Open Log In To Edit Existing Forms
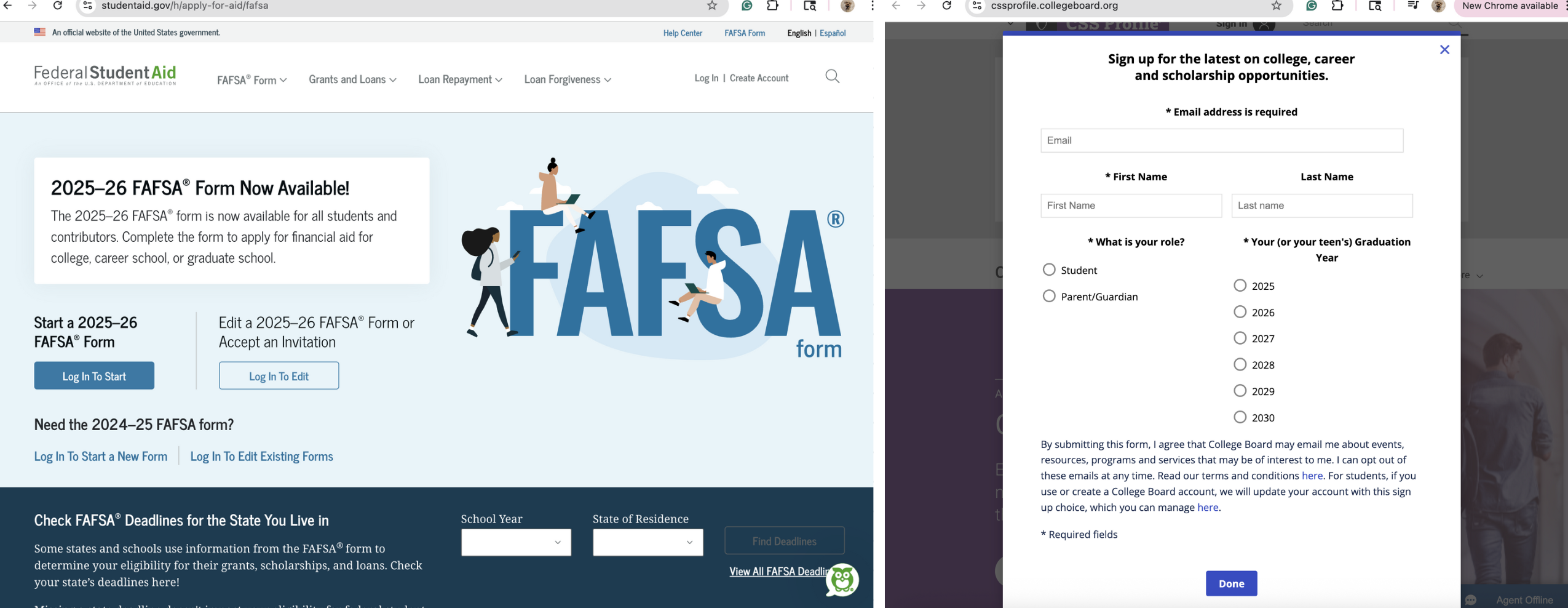Image resolution: width=1568 pixels, height=608 pixels. (x=261, y=457)
